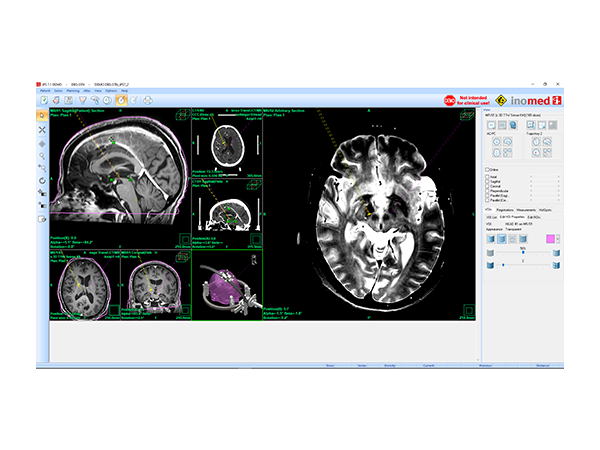Click the first checklist icon in toolbar
The image size is (600, 450).
tap(45, 100)
